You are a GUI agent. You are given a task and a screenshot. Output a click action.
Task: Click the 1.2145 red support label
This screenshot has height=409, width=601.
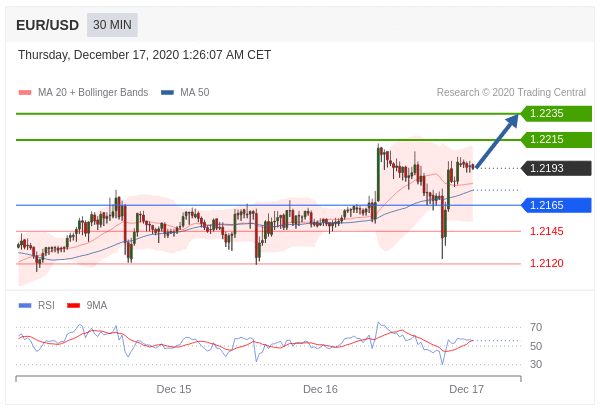(x=547, y=231)
